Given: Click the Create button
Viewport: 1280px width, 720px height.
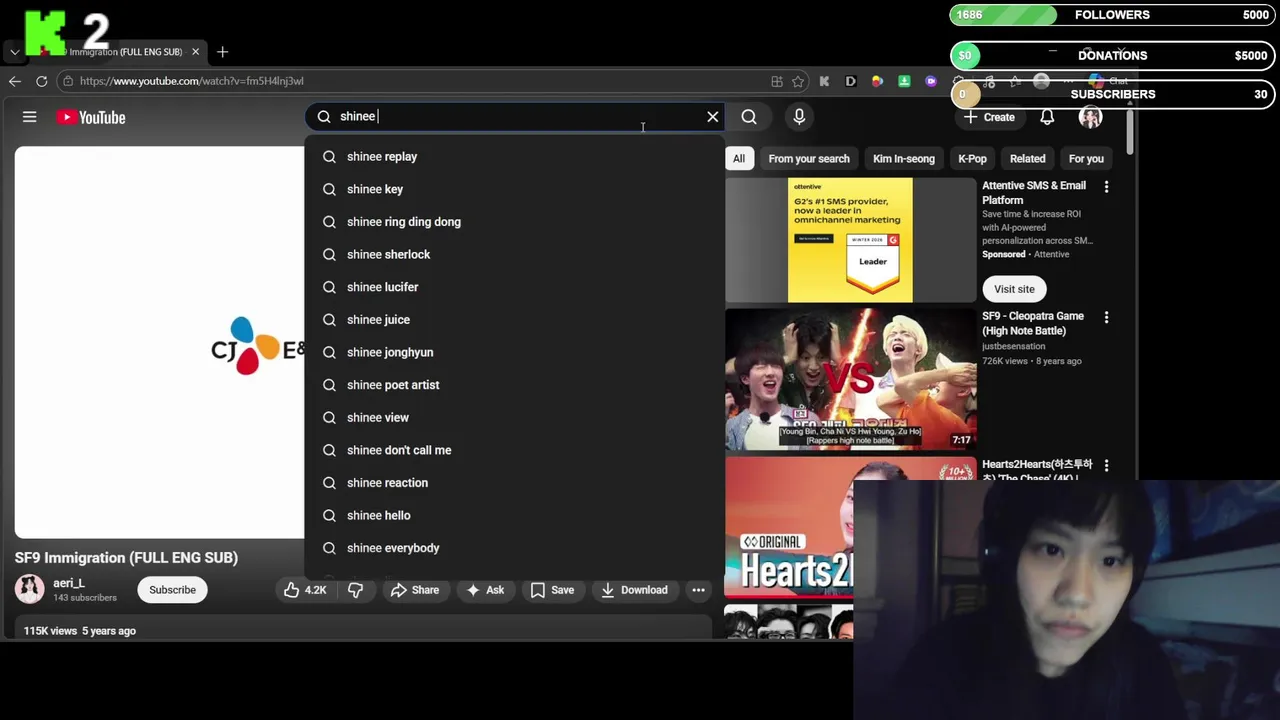Looking at the screenshot, I should point(989,117).
